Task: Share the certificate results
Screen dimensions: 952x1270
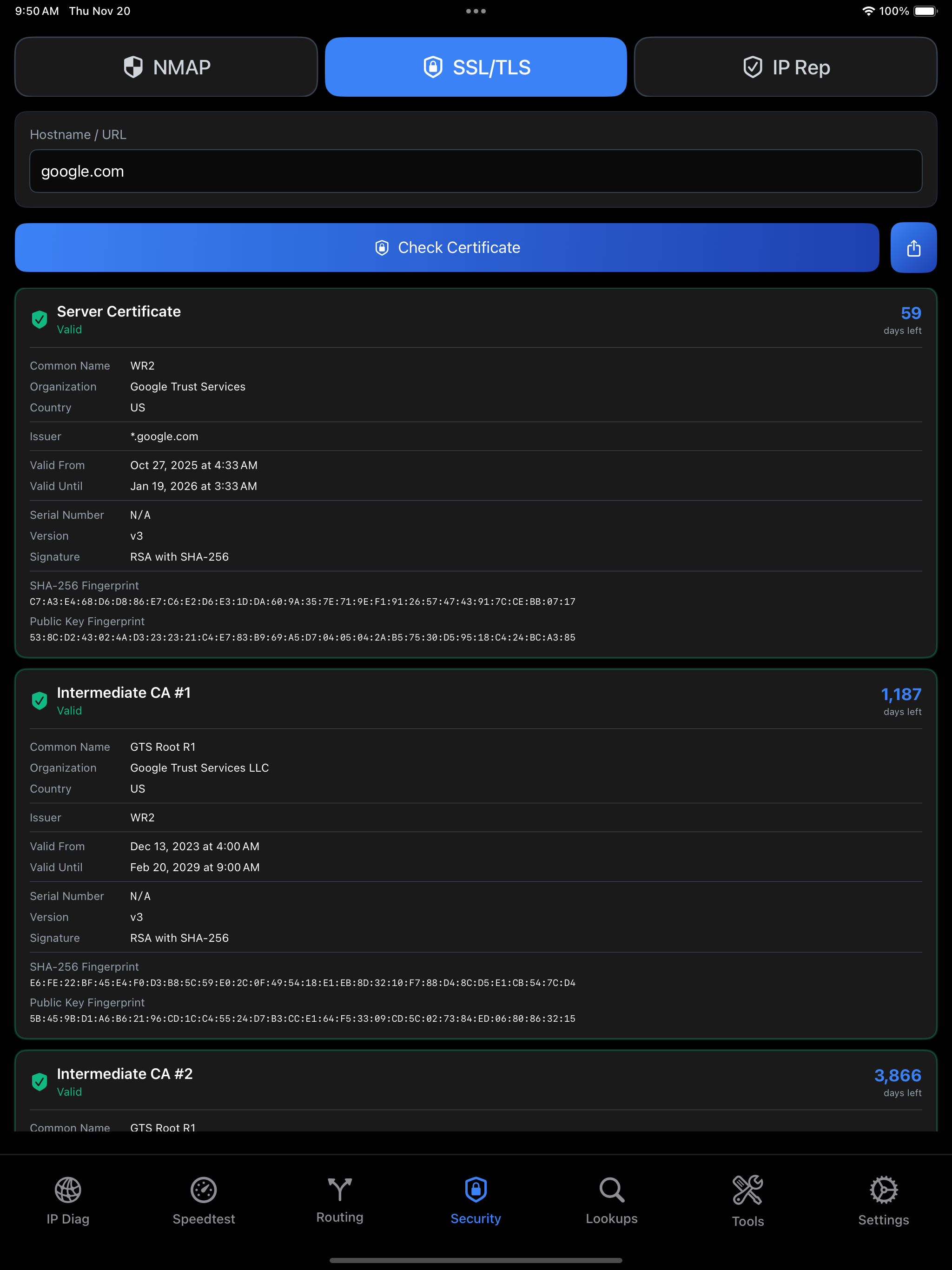Action: [913, 247]
